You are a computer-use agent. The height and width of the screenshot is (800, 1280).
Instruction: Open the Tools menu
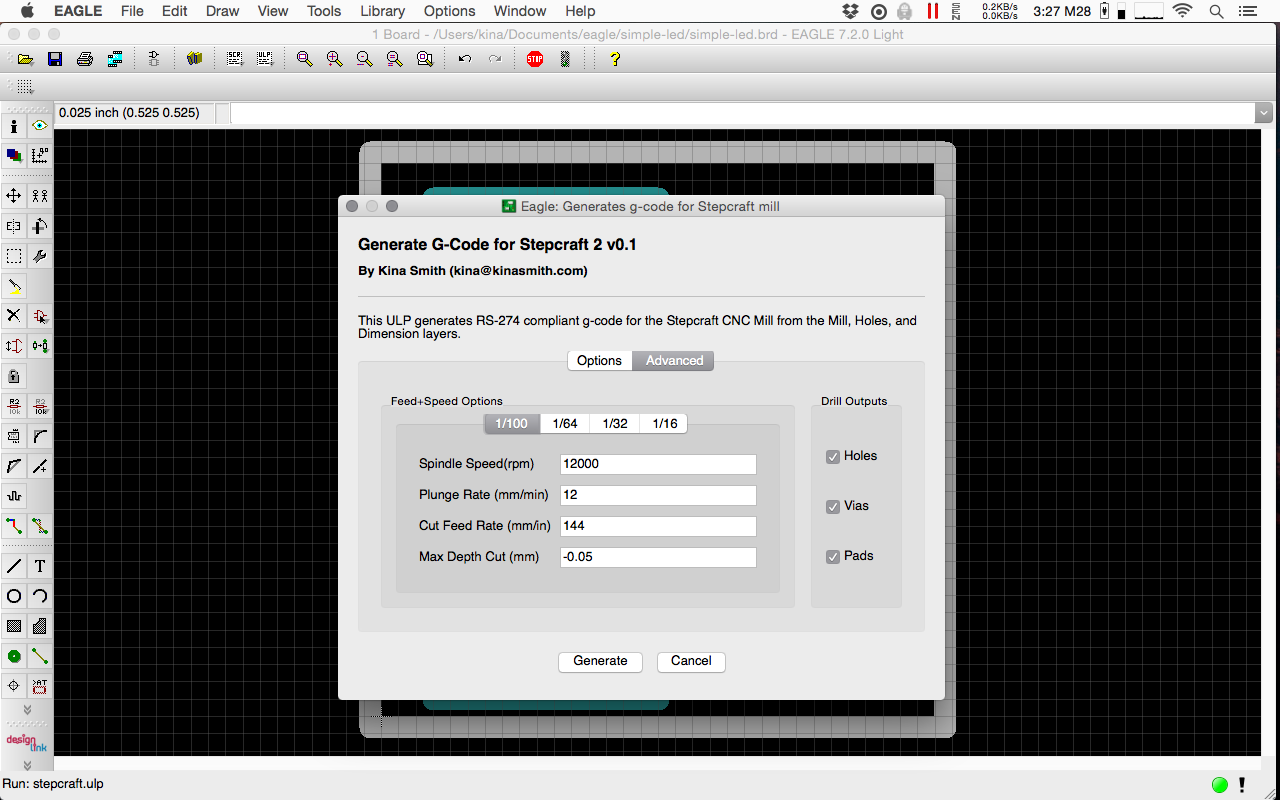324,11
